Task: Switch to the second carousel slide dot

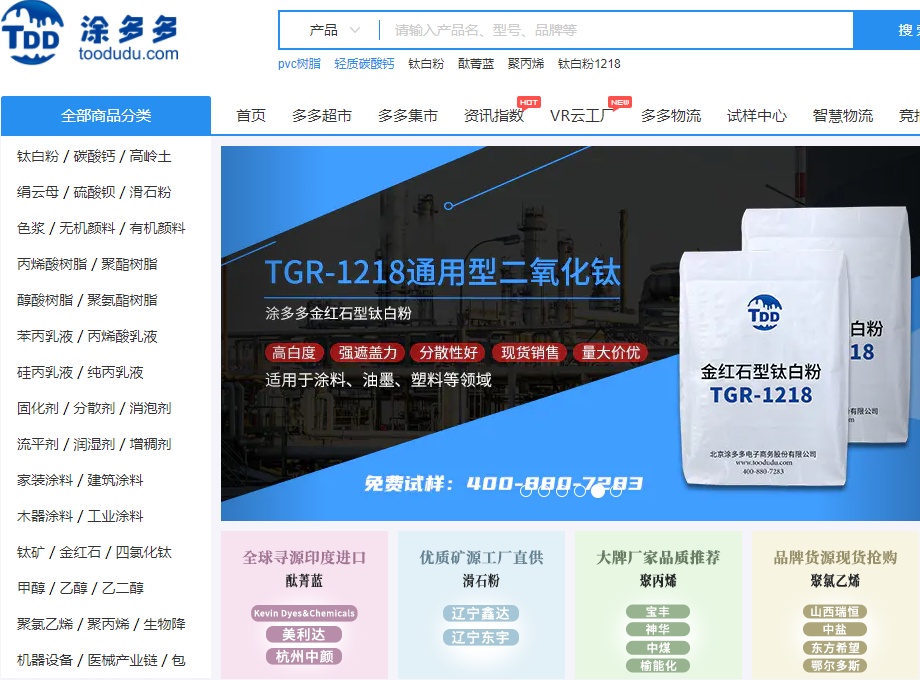Action: pyautogui.click(x=544, y=491)
